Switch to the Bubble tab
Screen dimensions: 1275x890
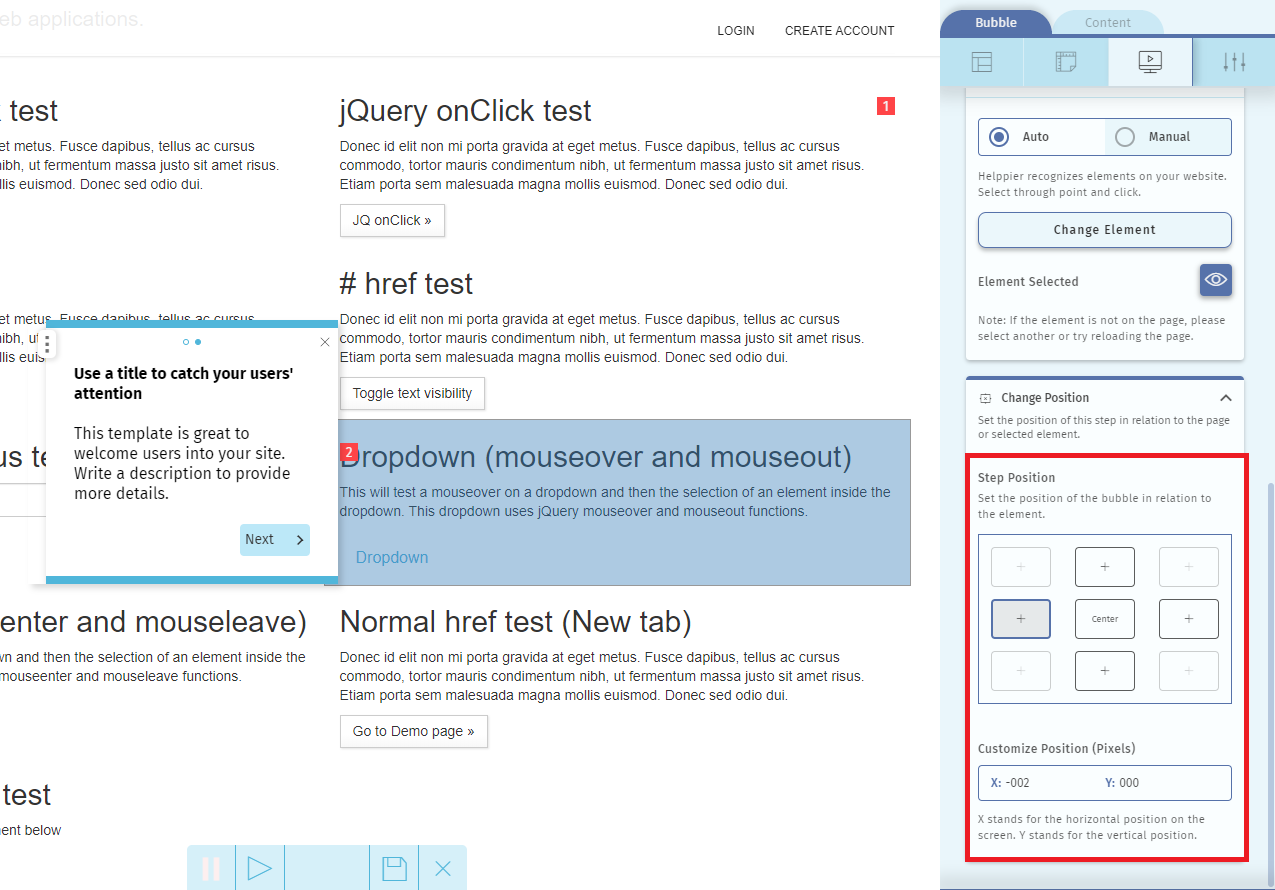pyautogui.click(x=995, y=23)
